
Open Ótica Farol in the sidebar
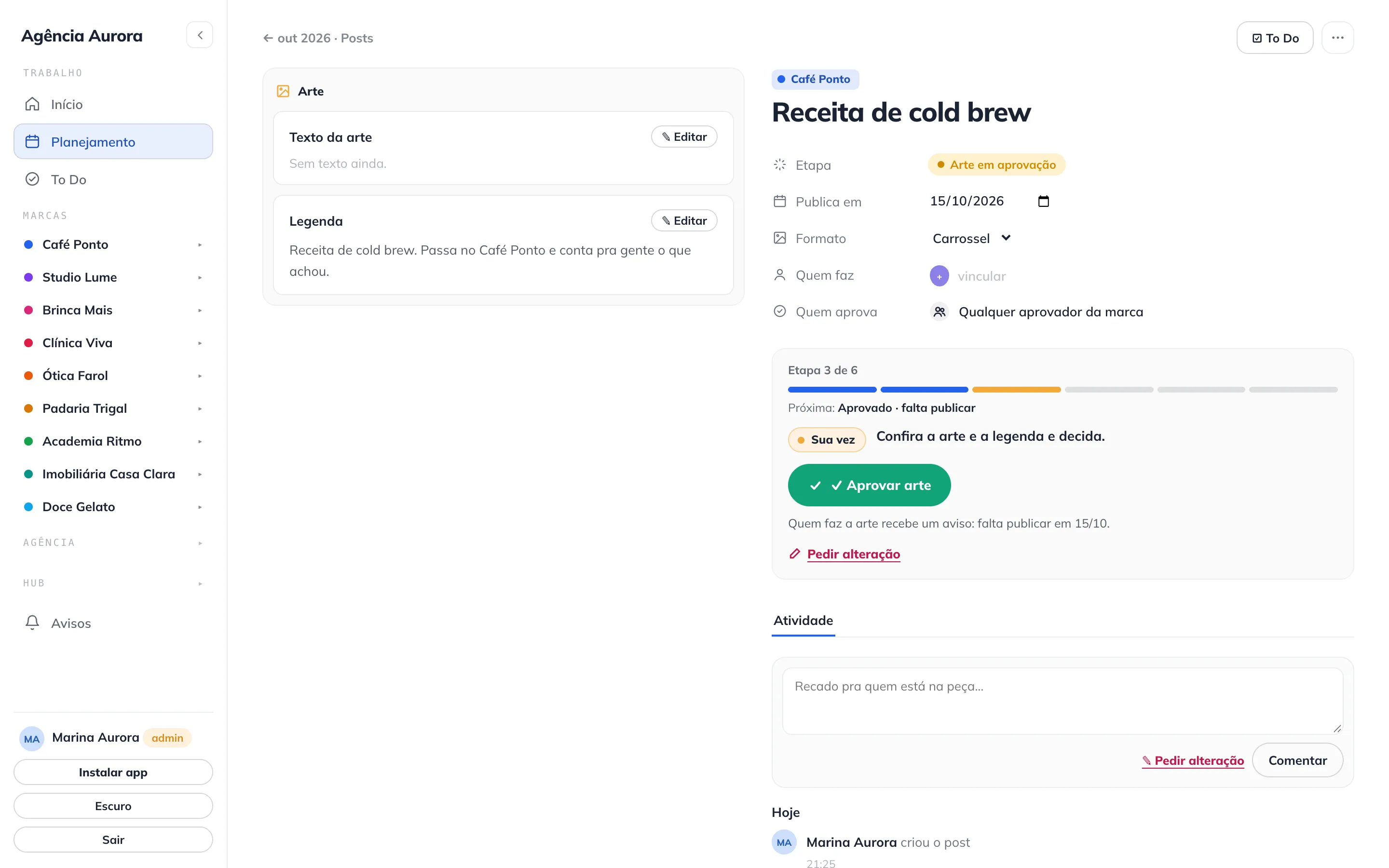[75, 376]
